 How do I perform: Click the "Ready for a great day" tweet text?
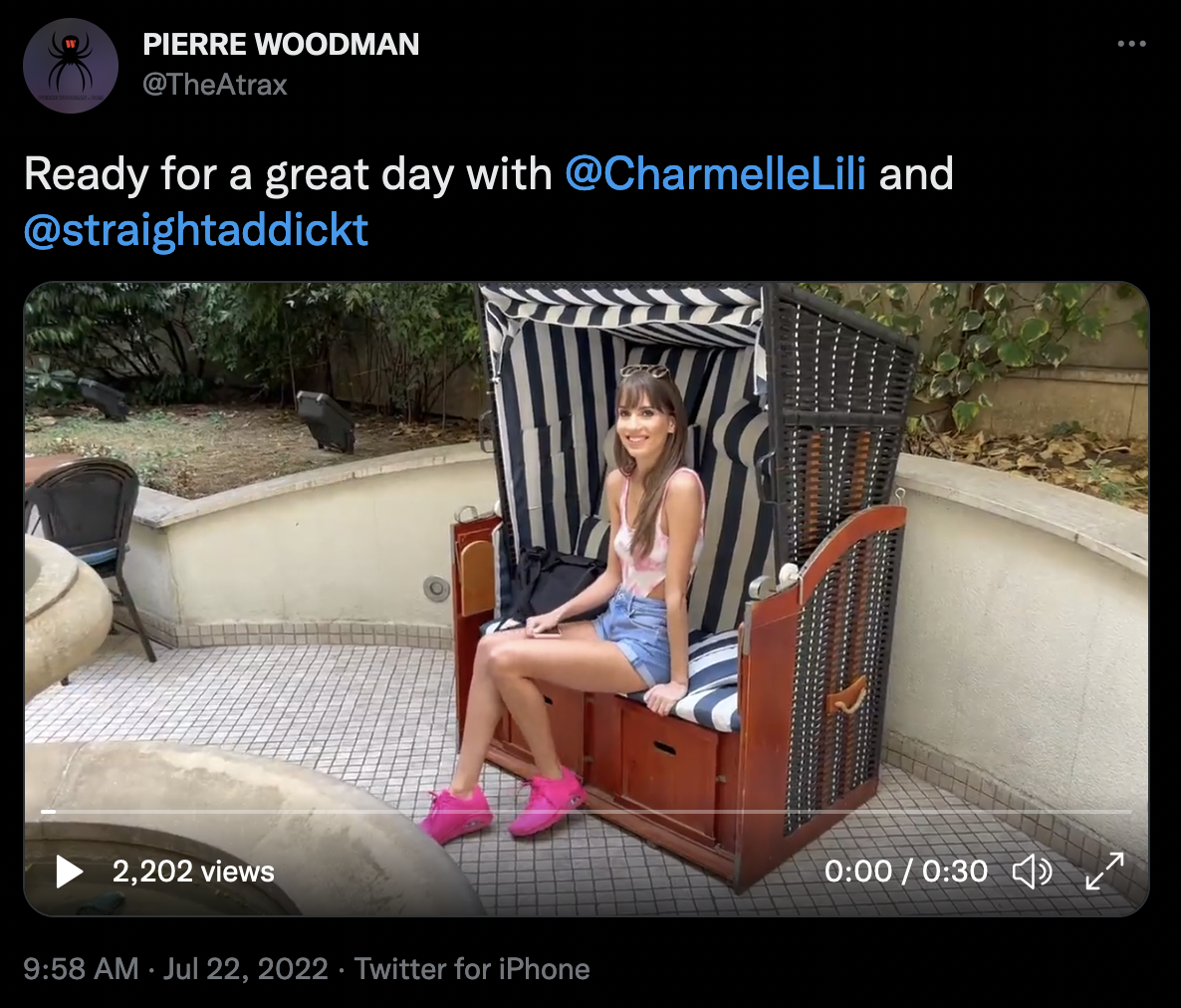289,174
